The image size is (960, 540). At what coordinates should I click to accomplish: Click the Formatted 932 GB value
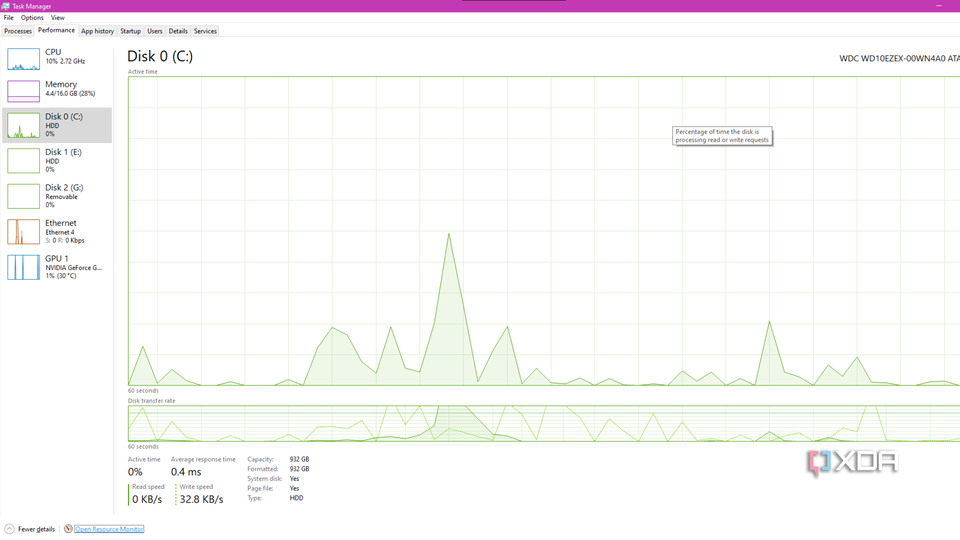[299, 469]
